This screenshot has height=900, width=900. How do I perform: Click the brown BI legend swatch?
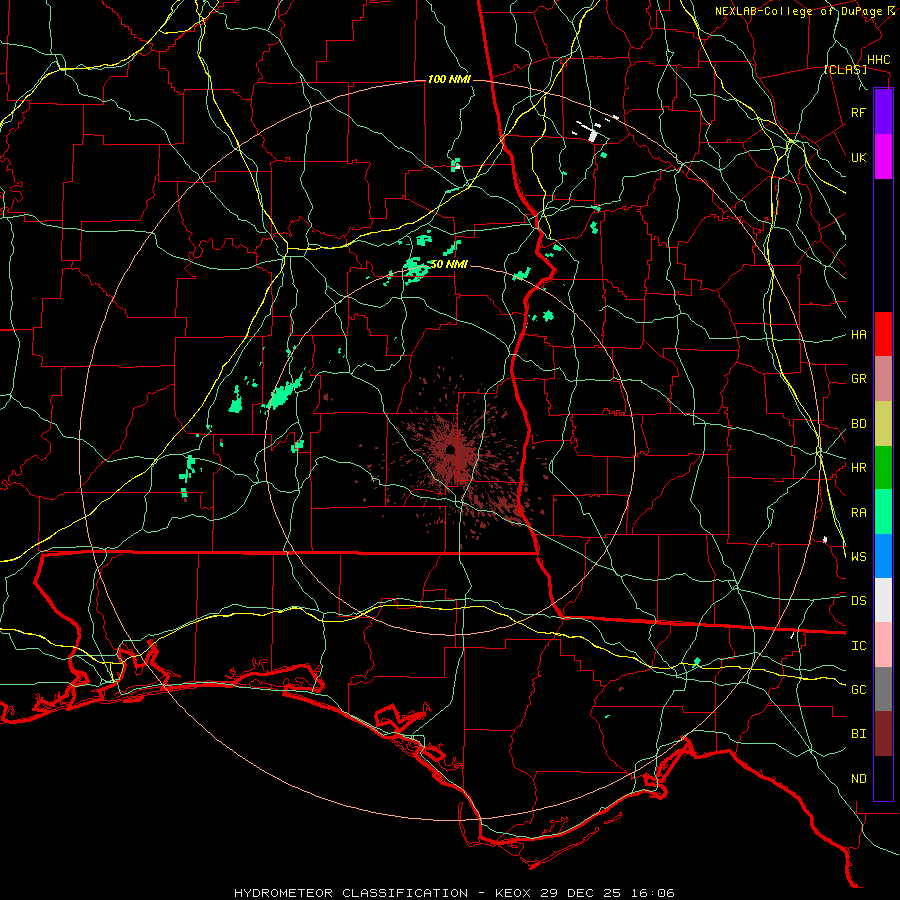pos(883,734)
